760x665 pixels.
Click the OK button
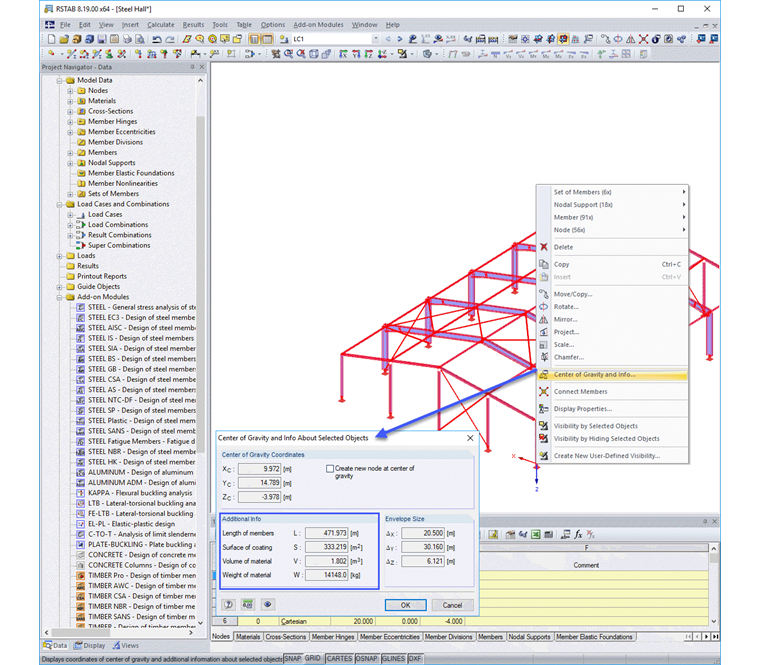406,605
